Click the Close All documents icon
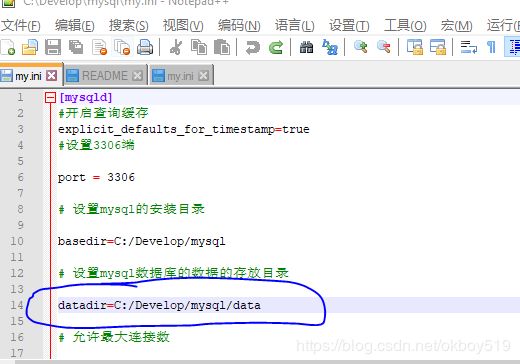The height and width of the screenshot is (364, 520). click(x=122, y=47)
